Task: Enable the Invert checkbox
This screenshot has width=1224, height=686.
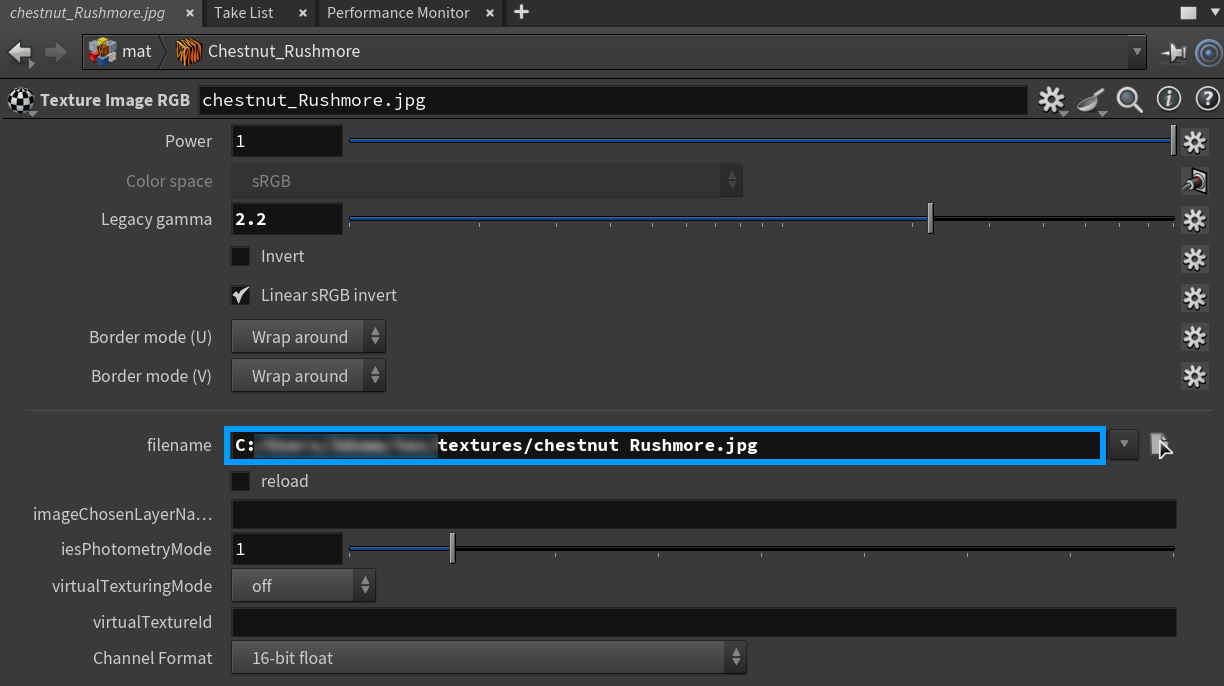Action: (x=241, y=256)
